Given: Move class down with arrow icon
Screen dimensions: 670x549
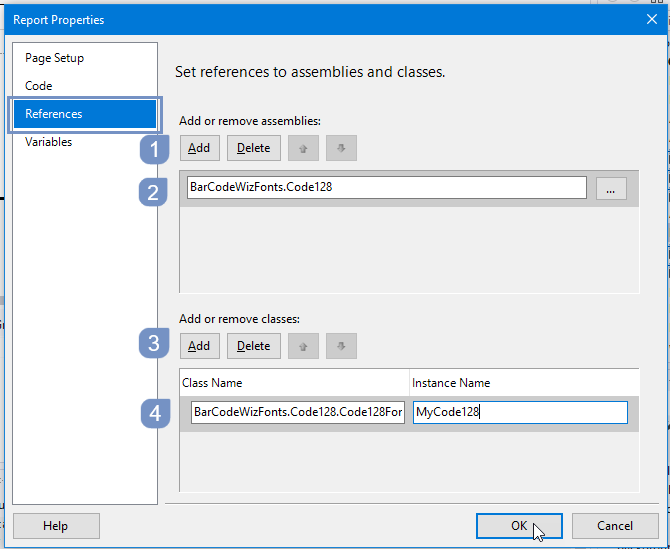Looking at the screenshot, I should [x=341, y=346].
